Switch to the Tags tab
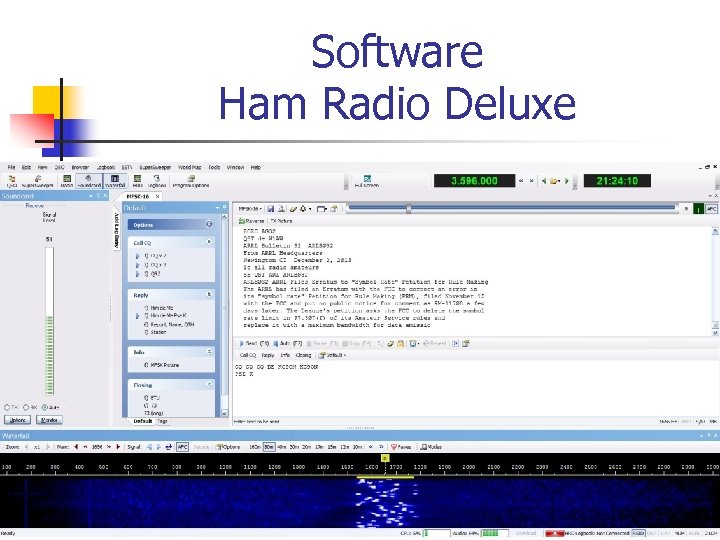This screenshot has height=540, width=720. 163,421
